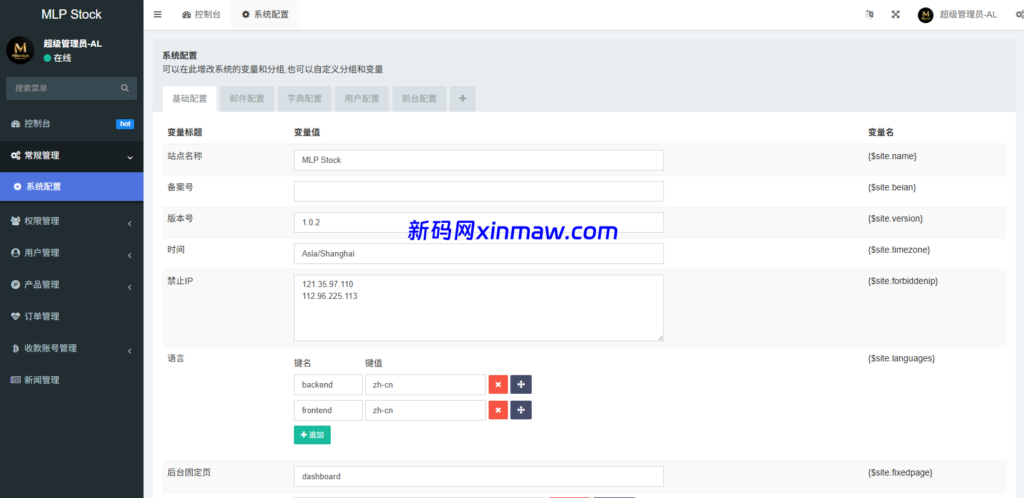Viewport: 1024px width, 498px height.
Task: Open the language switch icon in header
Action: tap(869, 14)
